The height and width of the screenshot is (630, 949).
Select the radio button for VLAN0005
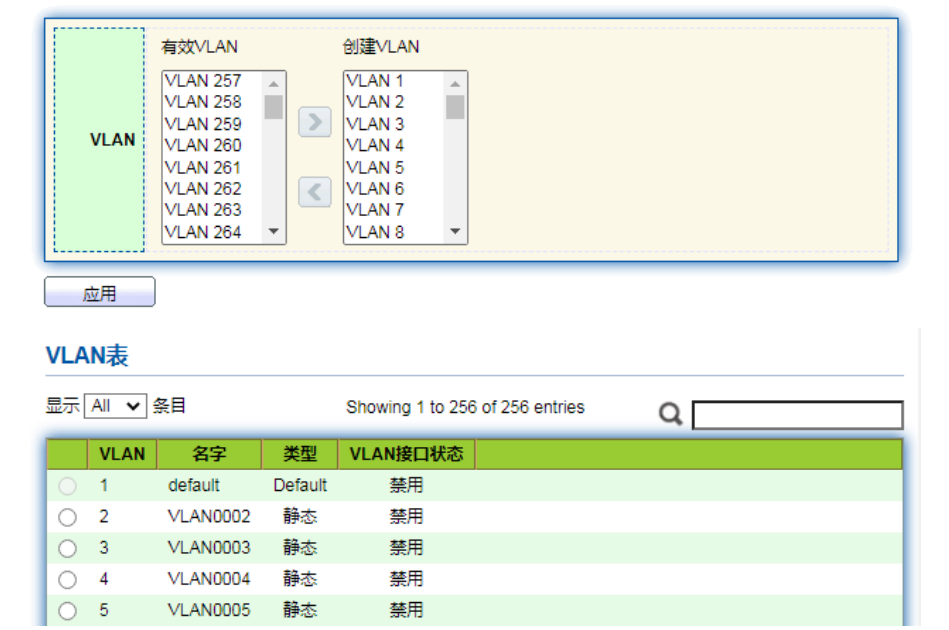pos(67,610)
